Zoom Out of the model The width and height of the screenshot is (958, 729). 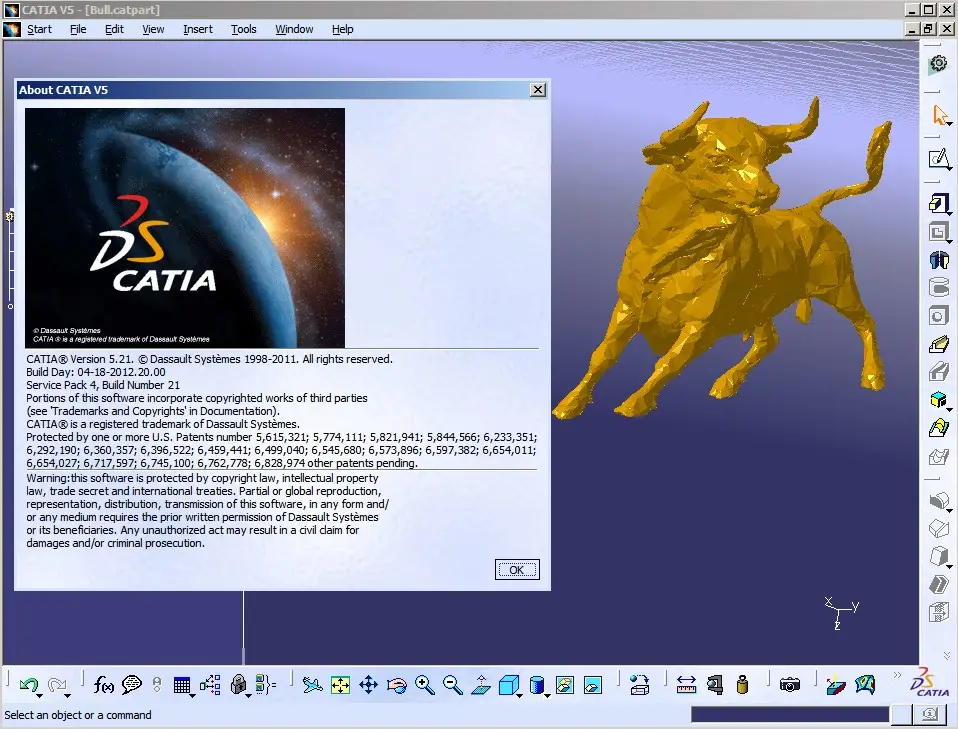point(453,685)
